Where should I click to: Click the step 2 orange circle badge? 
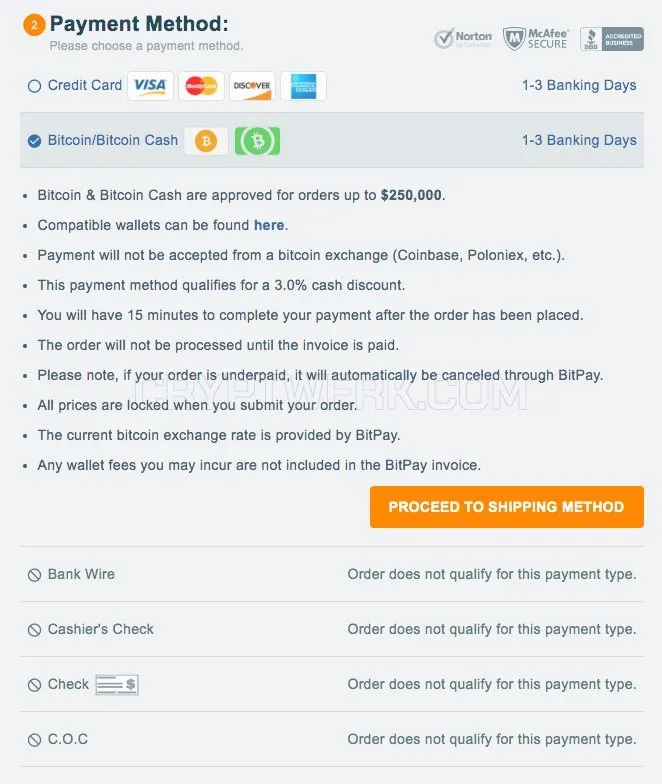(34, 24)
